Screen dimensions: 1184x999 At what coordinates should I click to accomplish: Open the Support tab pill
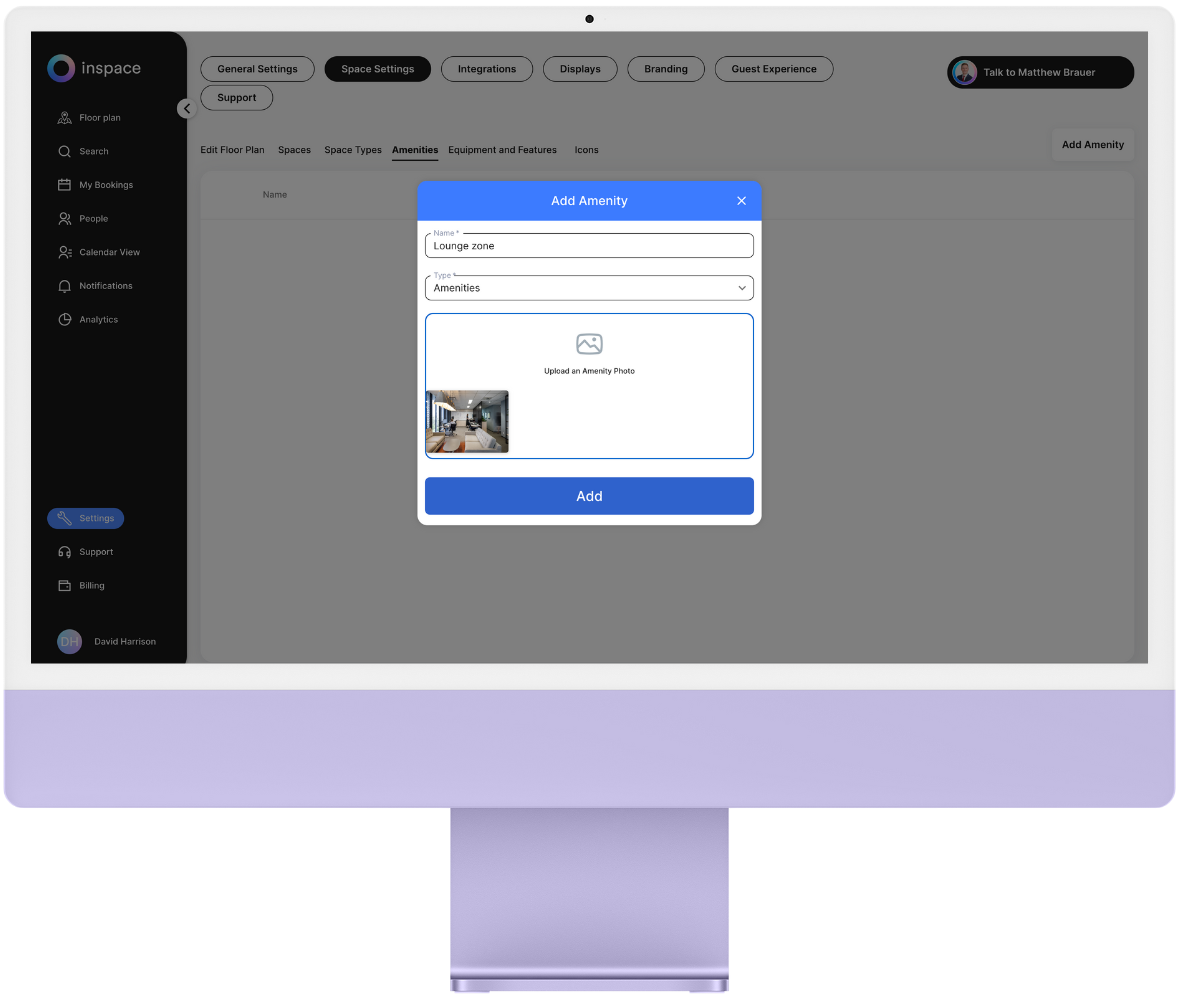point(236,97)
